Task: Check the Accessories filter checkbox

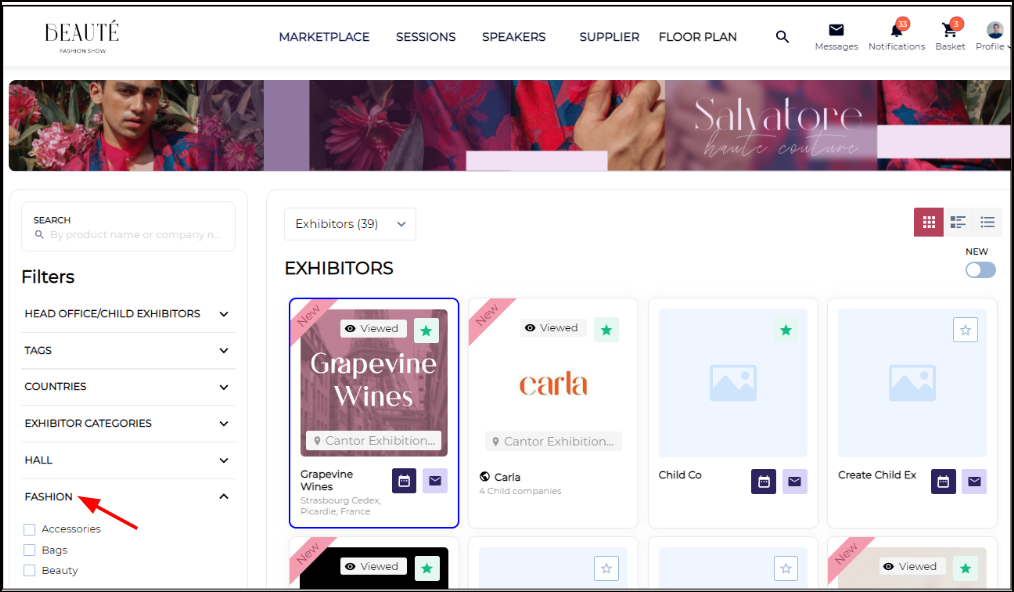Action: click(29, 529)
